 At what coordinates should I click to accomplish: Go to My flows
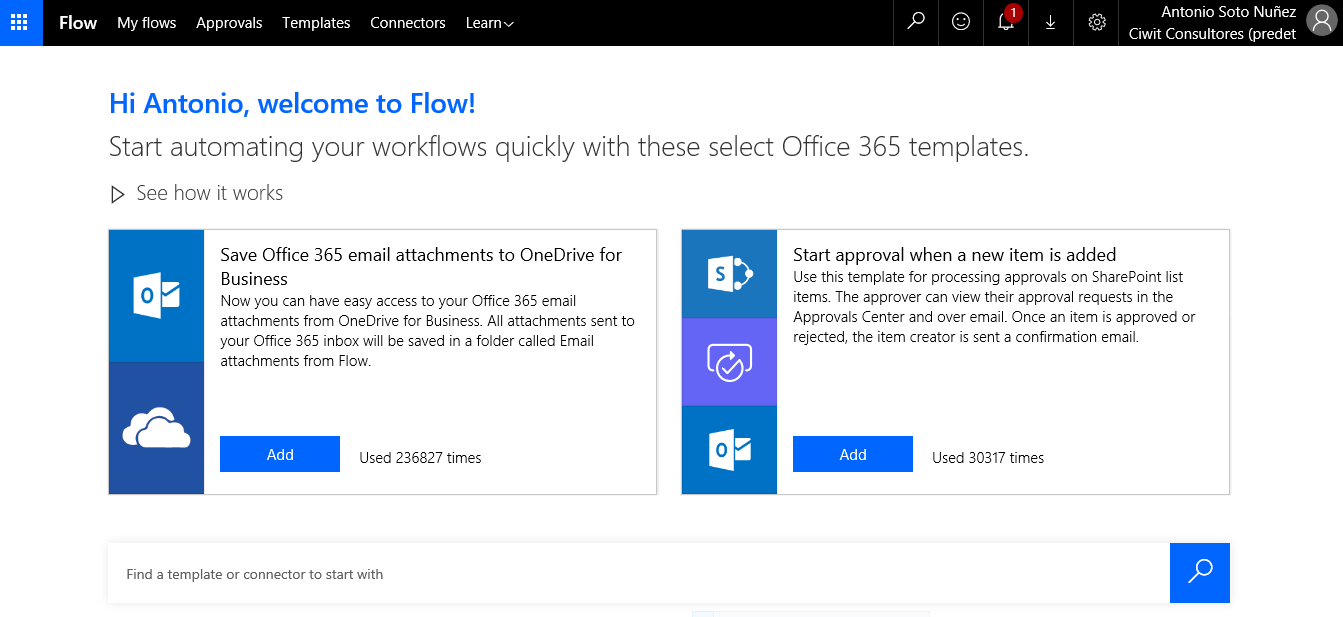146,23
